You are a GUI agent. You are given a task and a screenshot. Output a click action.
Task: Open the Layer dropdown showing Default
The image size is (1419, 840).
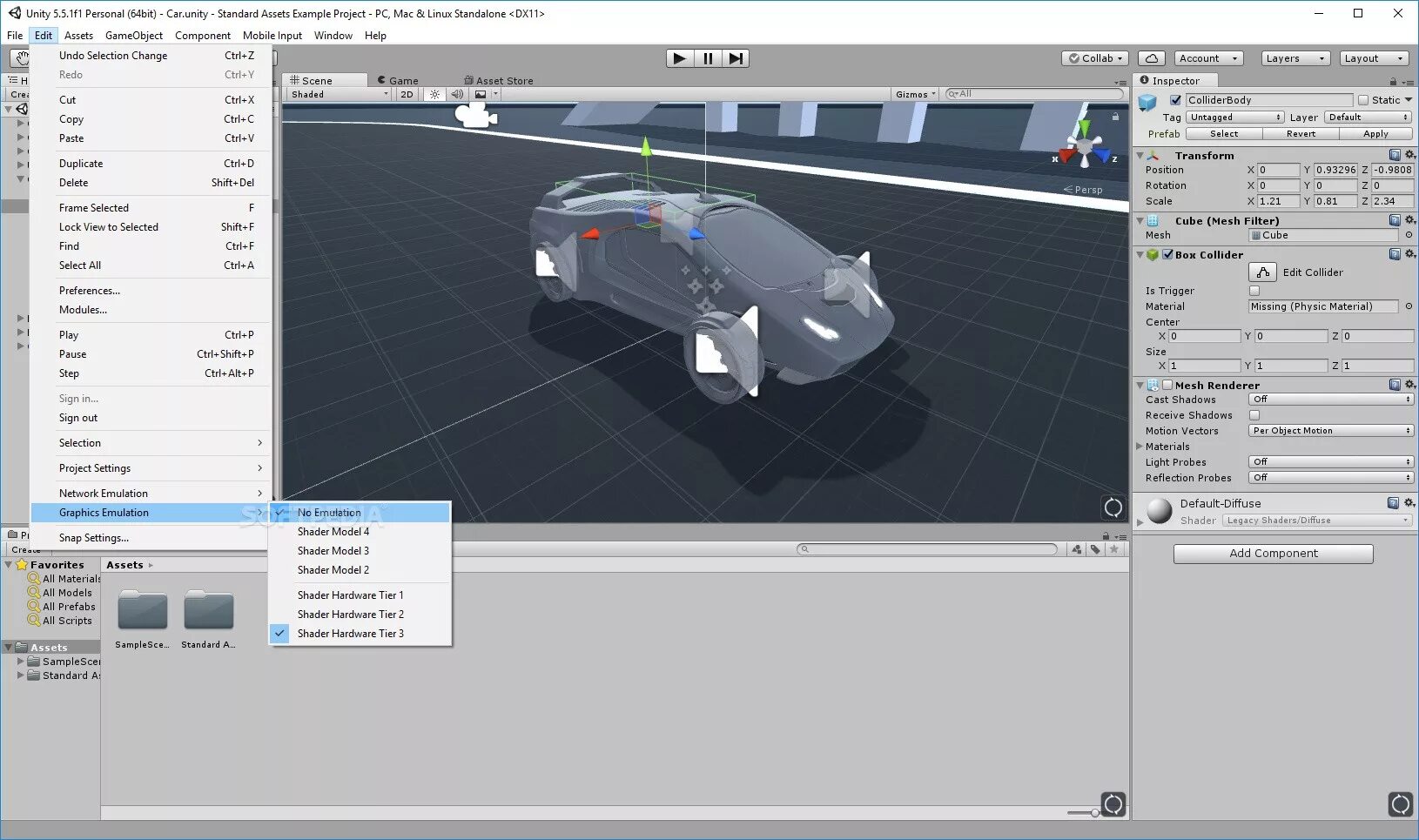(x=1369, y=118)
